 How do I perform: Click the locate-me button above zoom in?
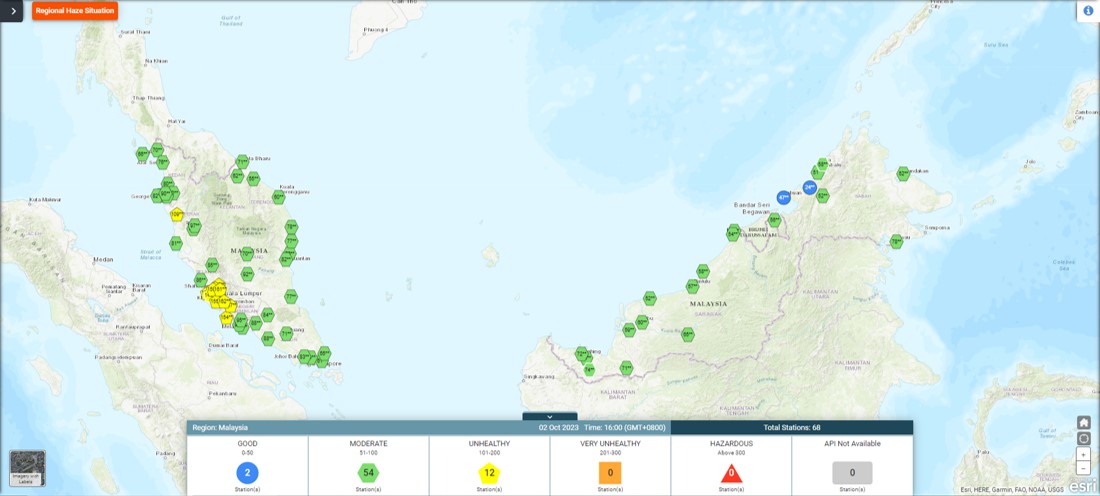[1084, 438]
